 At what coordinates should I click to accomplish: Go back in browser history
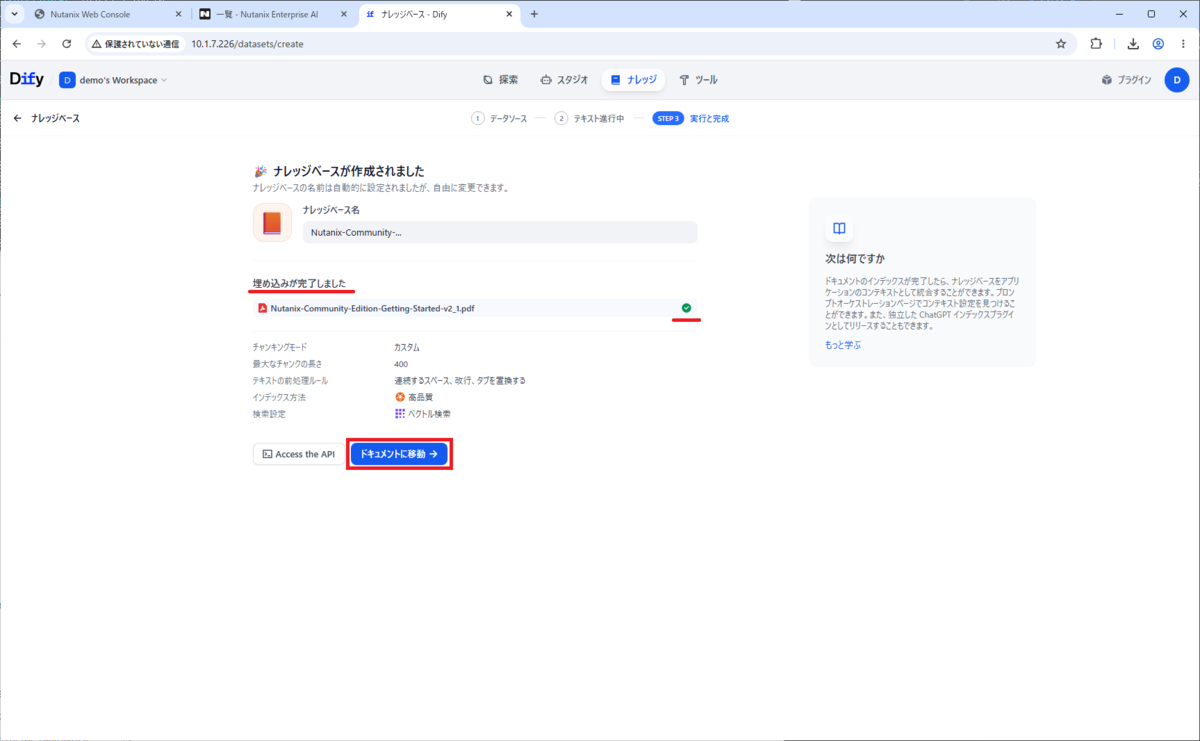coord(16,44)
